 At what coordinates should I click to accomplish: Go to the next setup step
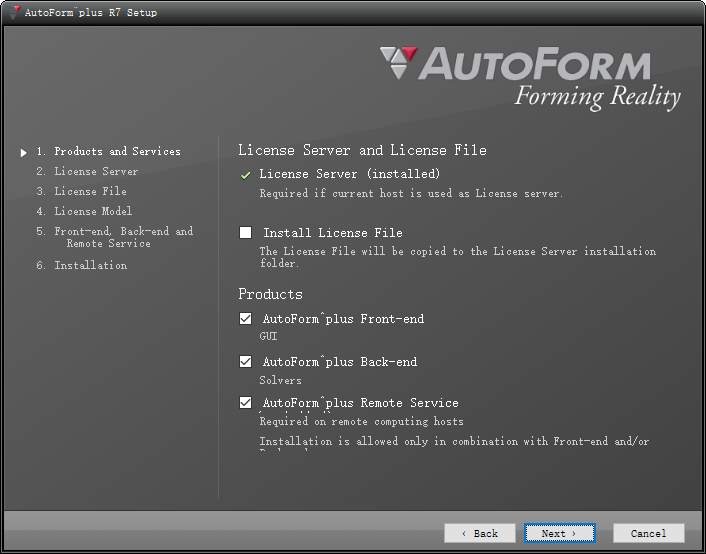560,533
